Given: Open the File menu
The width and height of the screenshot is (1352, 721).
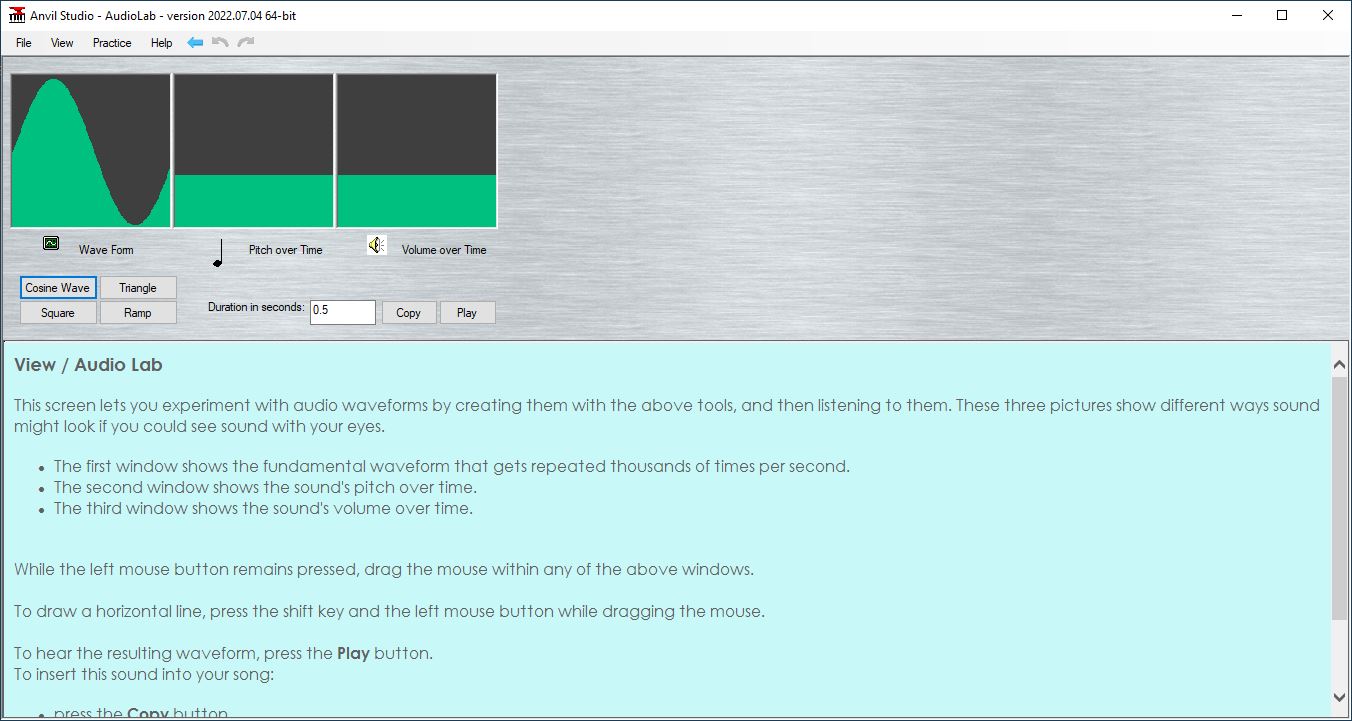Looking at the screenshot, I should coord(24,43).
